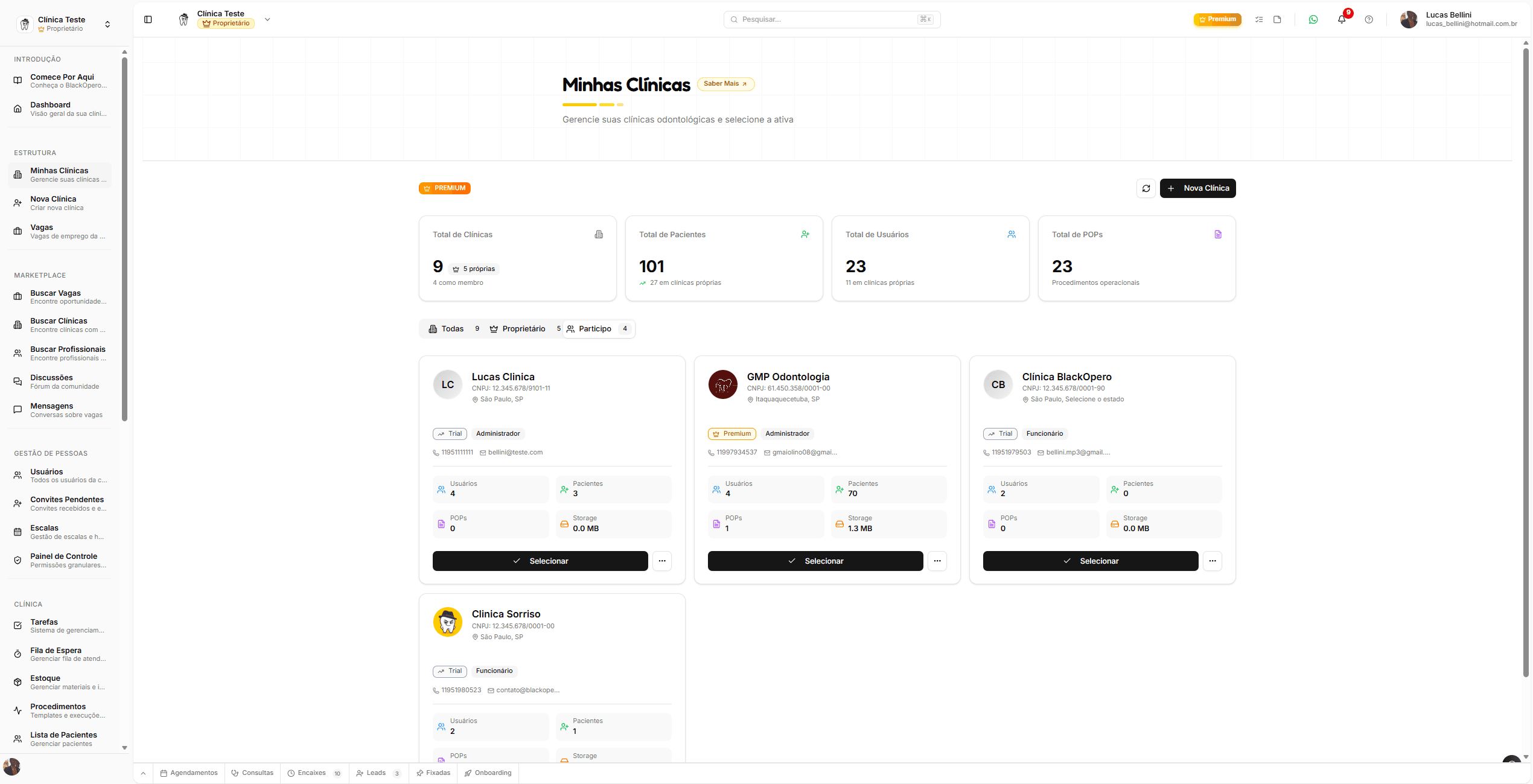This screenshot has height=784, width=1533.
Task: Open Fixadas in bottom bar
Action: tap(433, 773)
